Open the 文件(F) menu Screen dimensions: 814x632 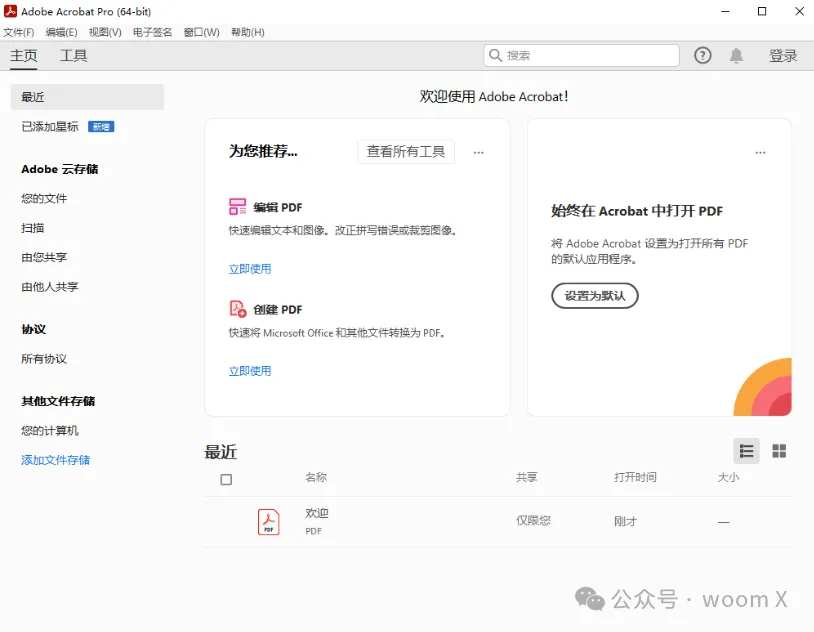19,32
